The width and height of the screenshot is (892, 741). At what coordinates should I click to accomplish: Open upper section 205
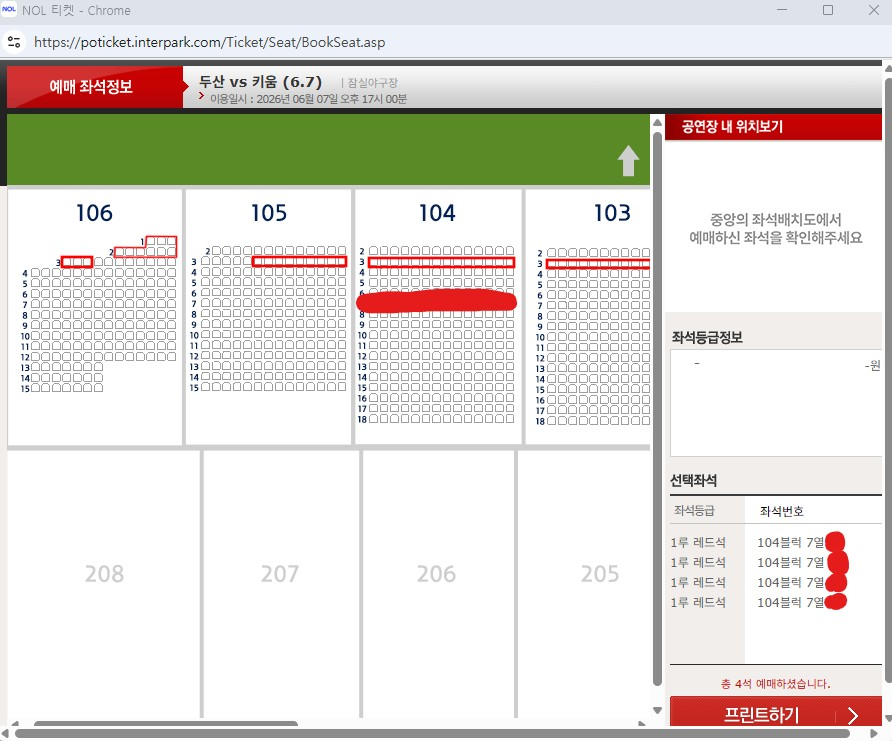600,574
